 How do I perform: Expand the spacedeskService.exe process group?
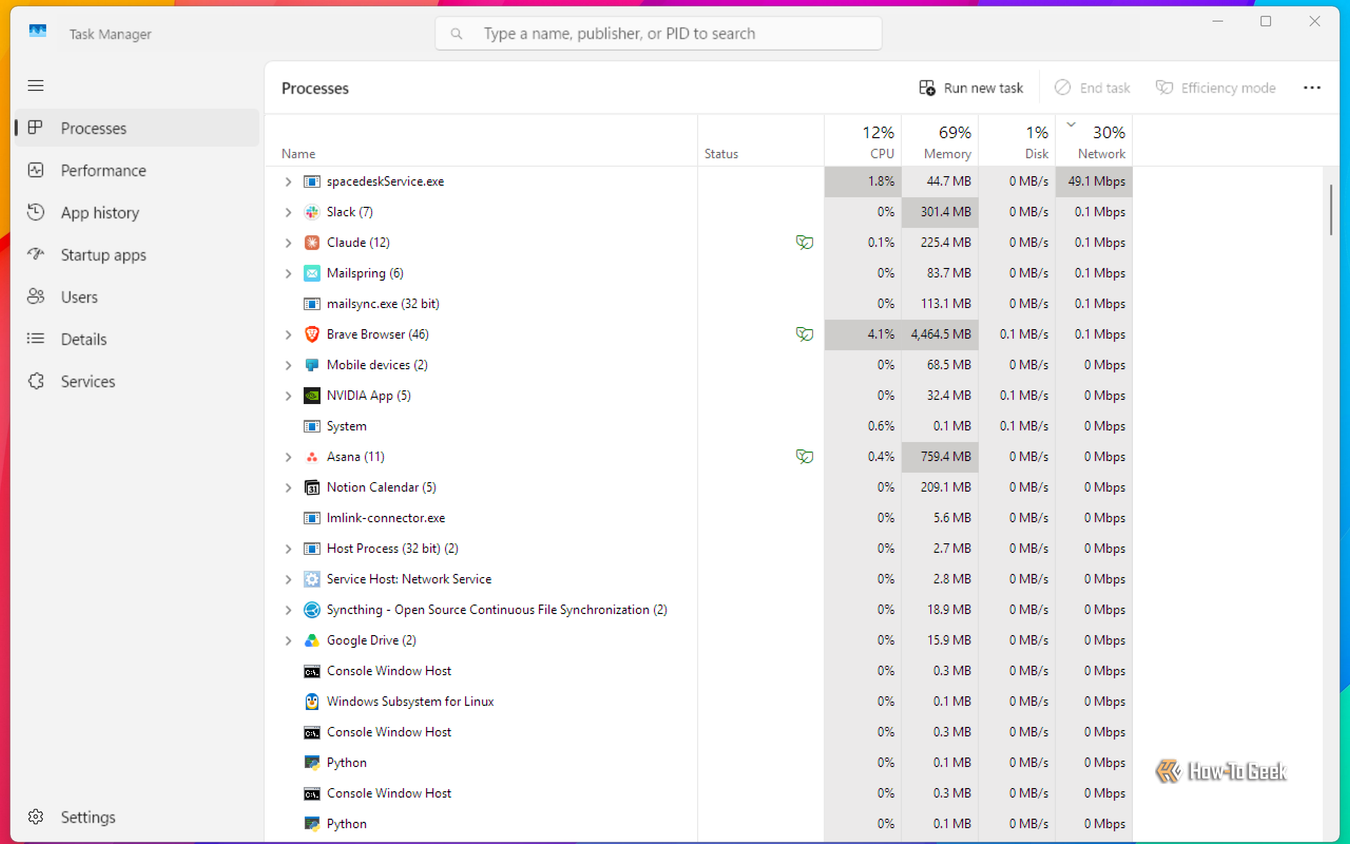(x=288, y=182)
